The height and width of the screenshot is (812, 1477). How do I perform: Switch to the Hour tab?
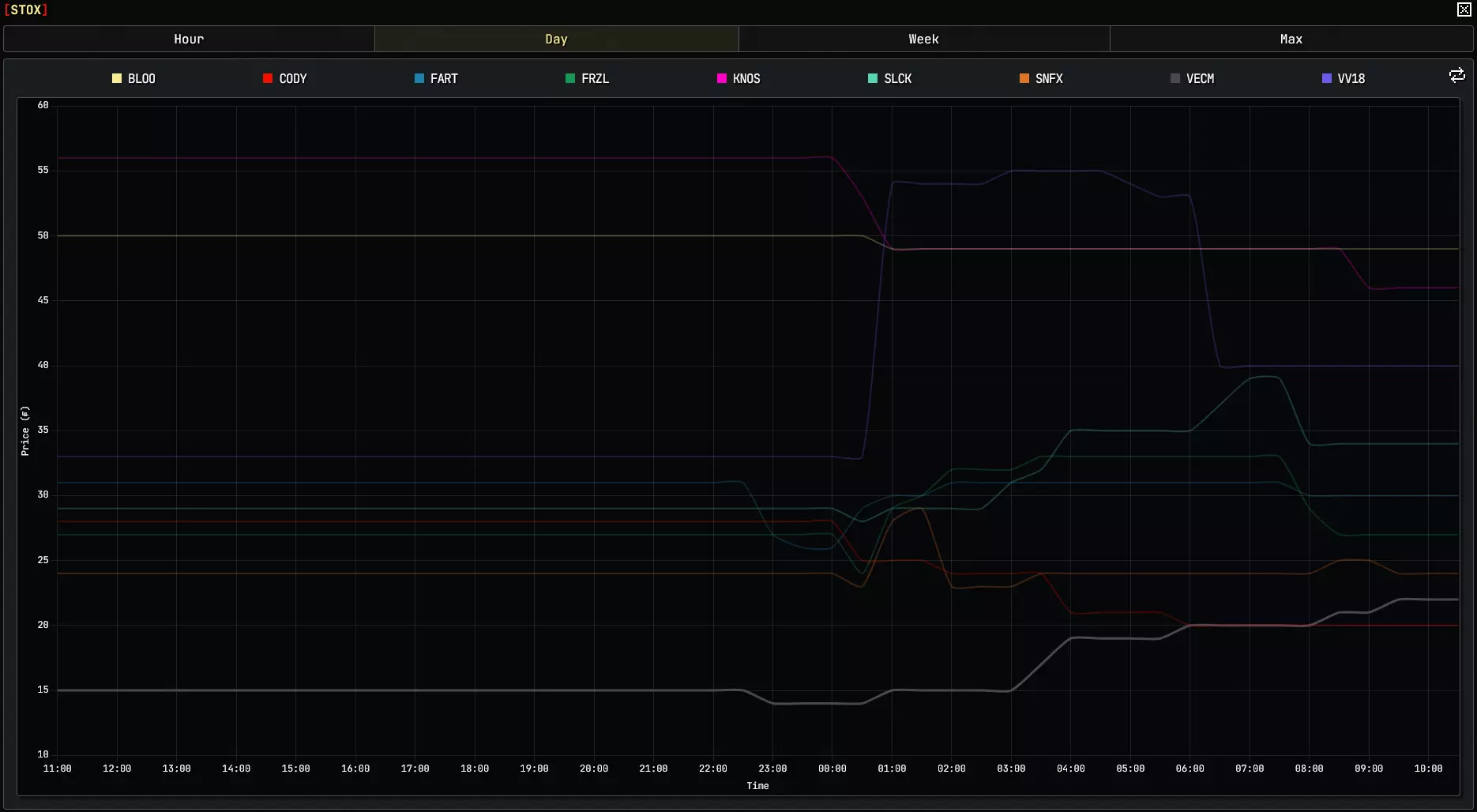pos(189,39)
